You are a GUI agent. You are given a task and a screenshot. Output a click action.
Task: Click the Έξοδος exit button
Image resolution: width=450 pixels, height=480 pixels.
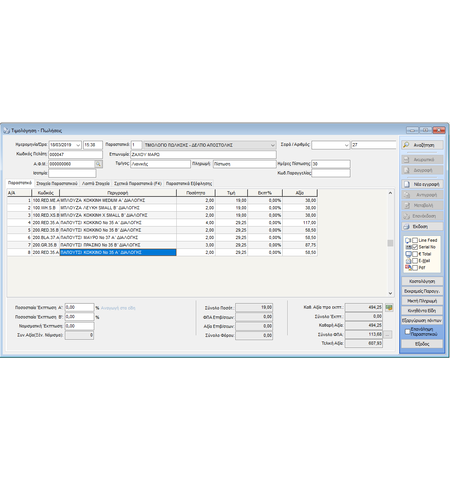pos(422,344)
